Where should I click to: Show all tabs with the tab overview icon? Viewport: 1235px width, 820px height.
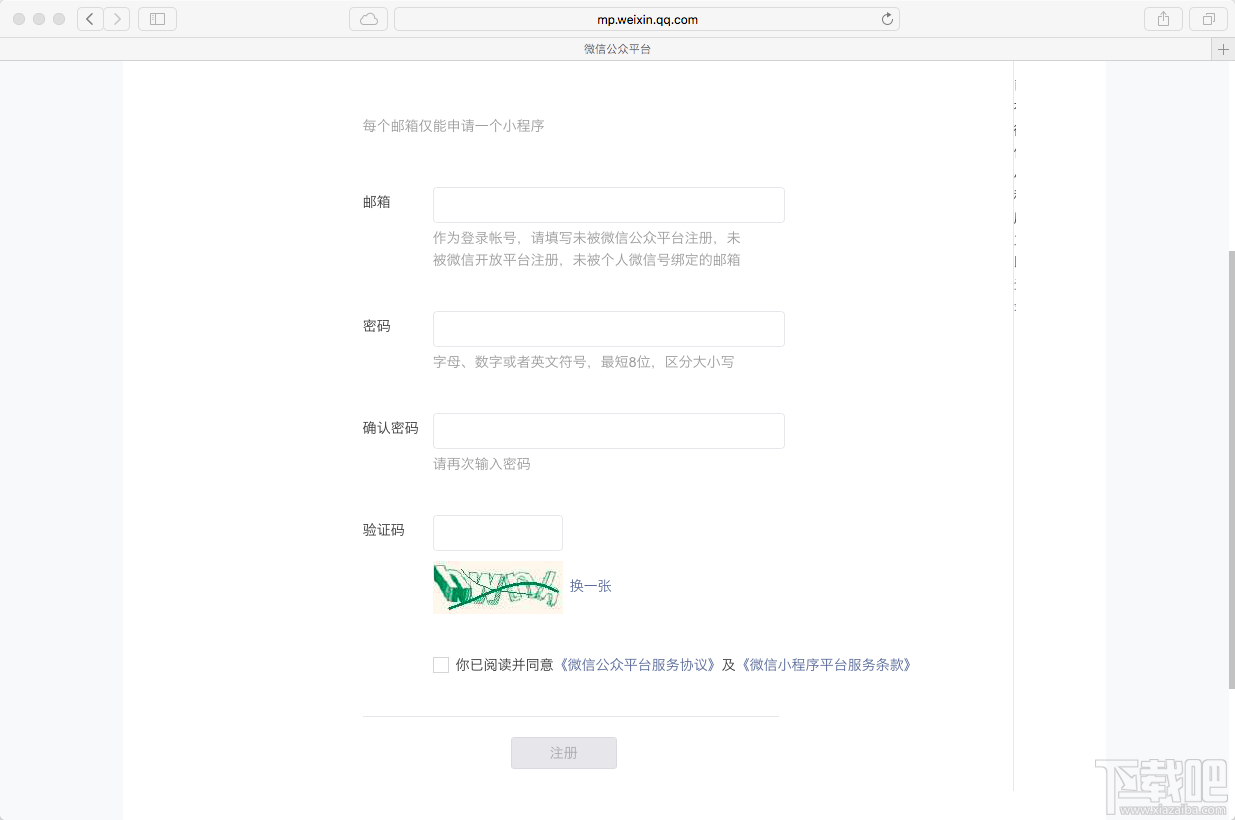coord(1209,18)
